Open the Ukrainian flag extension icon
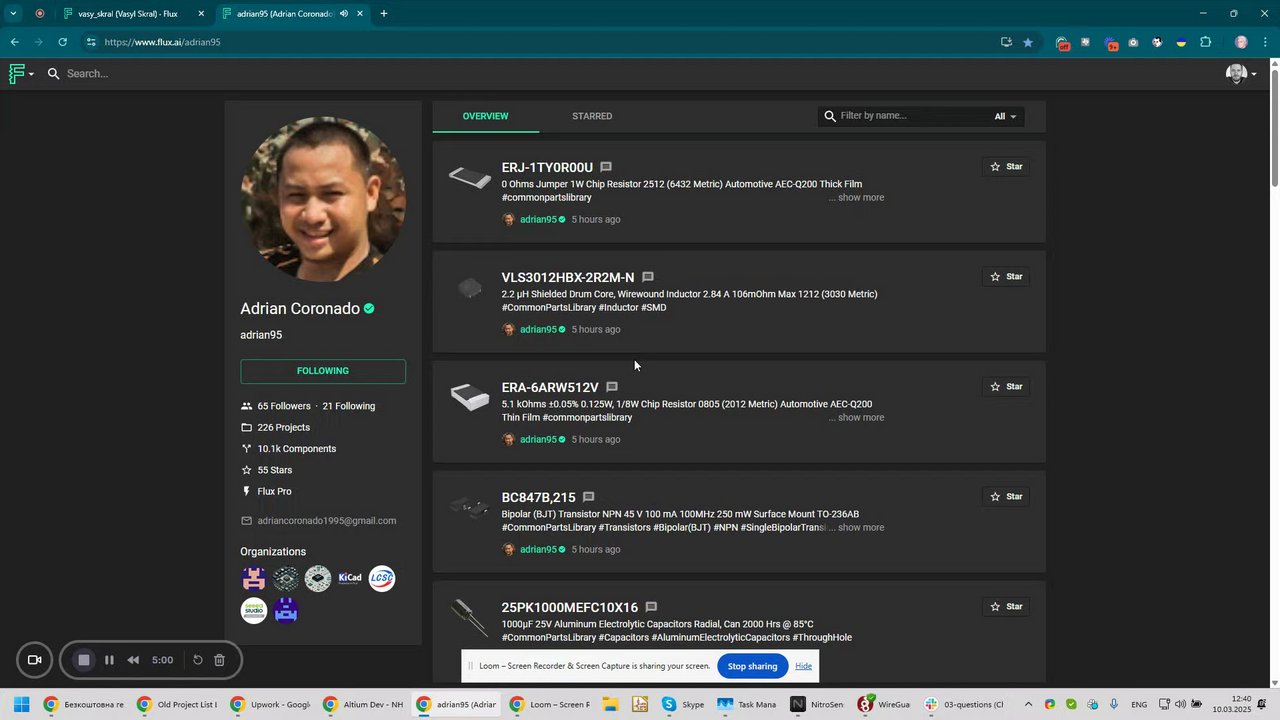Image resolution: width=1280 pixels, height=720 pixels. 1181,42
